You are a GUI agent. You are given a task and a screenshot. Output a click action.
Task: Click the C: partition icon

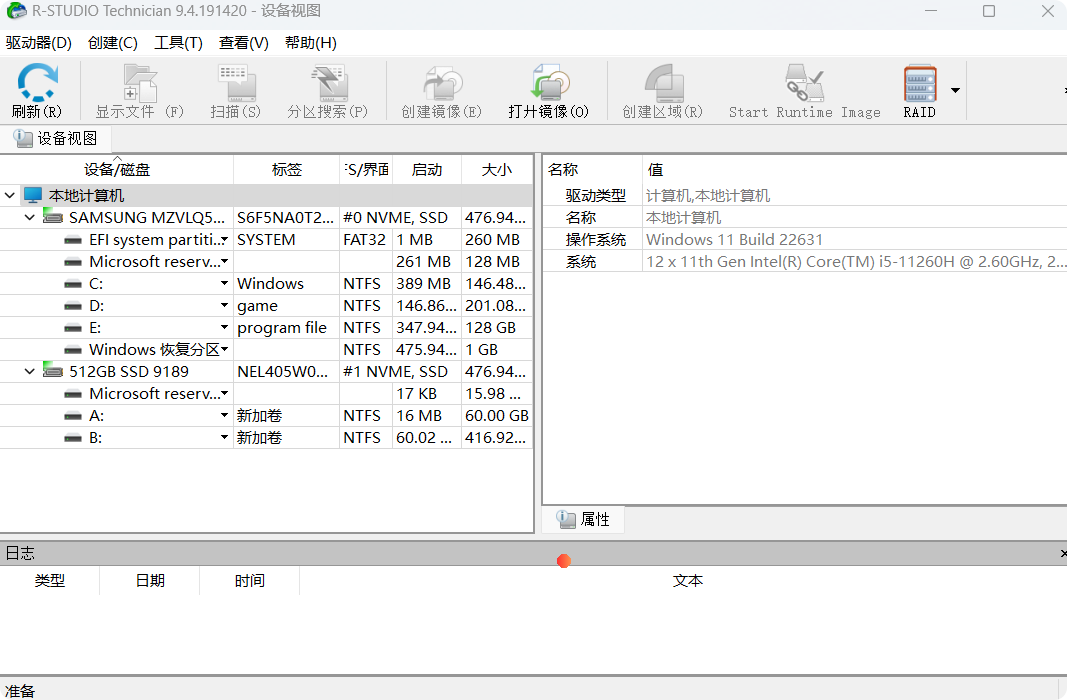click(x=73, y=284)
